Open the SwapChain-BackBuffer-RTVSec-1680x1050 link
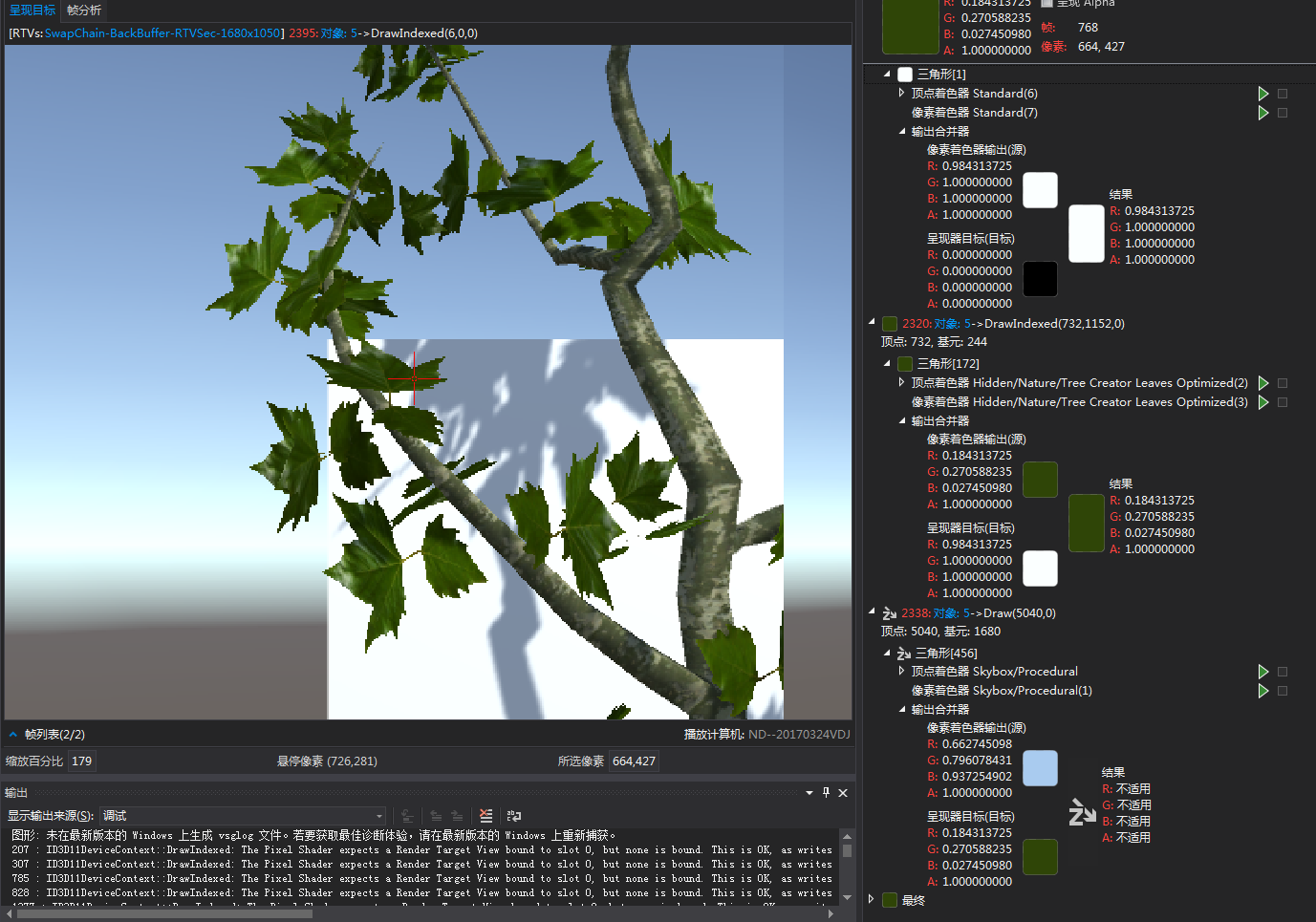The image size is (1316, 922). (x=162, y=33)
